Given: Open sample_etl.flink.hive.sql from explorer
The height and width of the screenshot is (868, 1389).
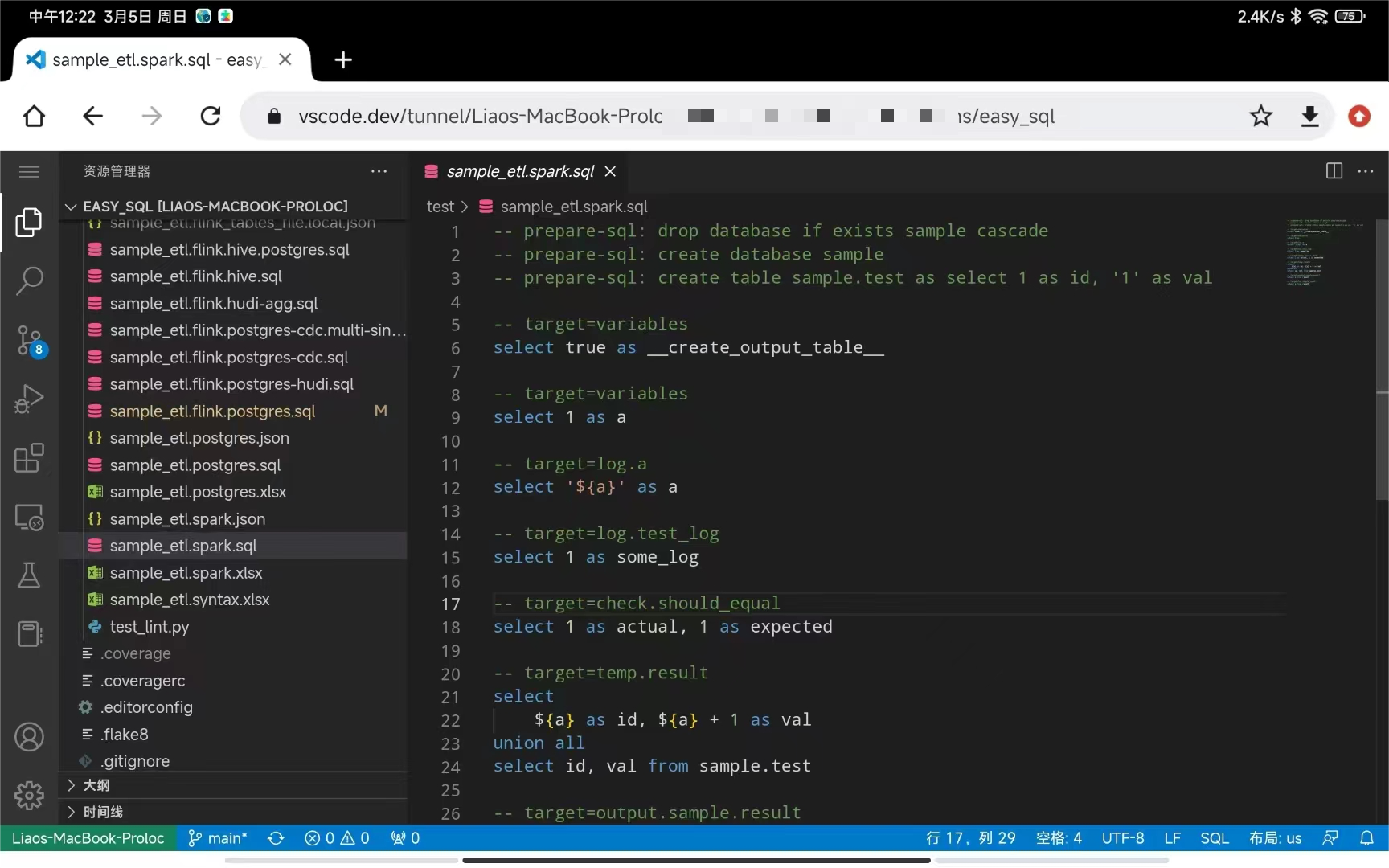Looking at the screenshot, I should tap(196, 276).
